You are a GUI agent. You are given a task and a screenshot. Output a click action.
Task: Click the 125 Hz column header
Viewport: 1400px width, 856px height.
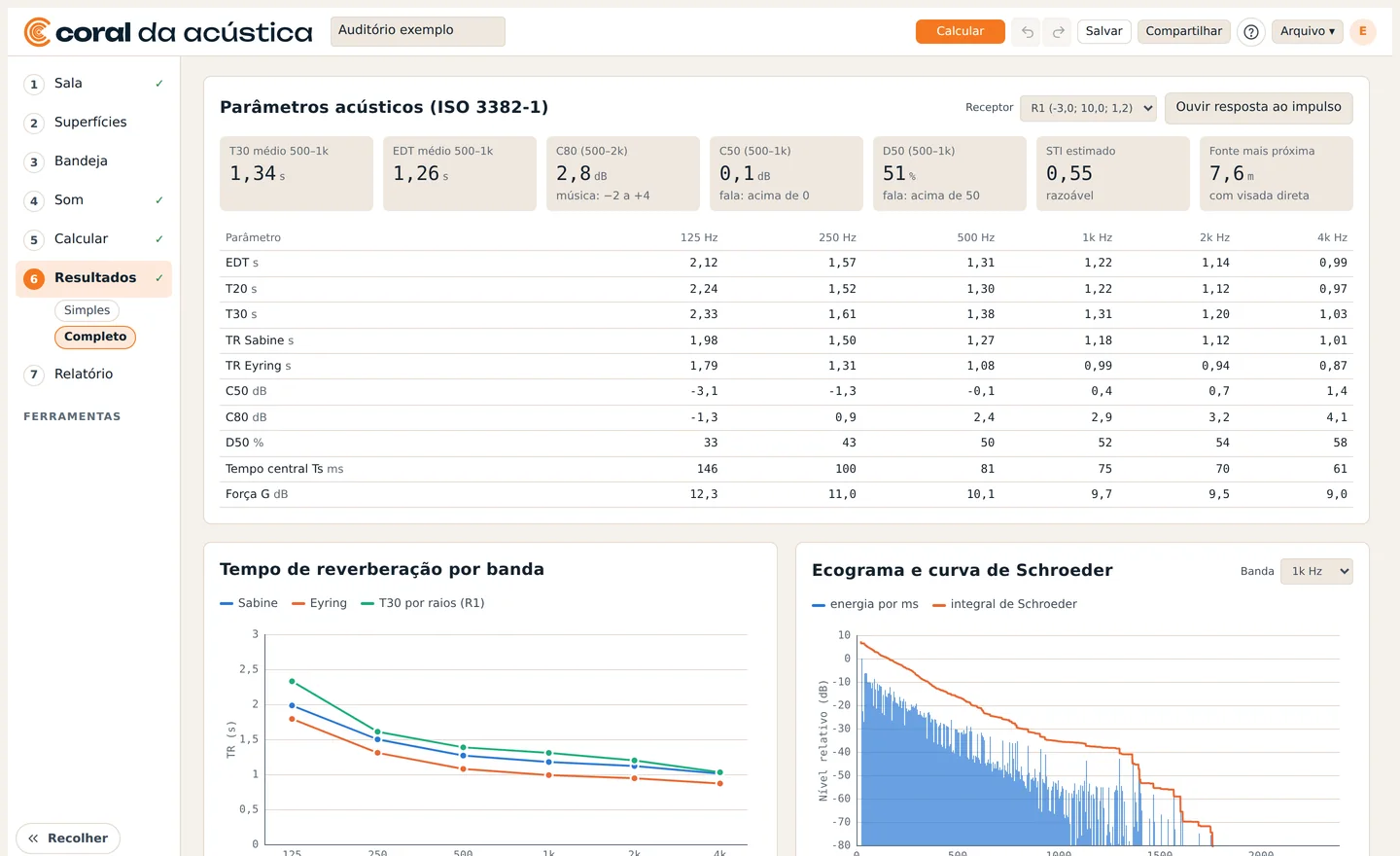coord(699,237)
